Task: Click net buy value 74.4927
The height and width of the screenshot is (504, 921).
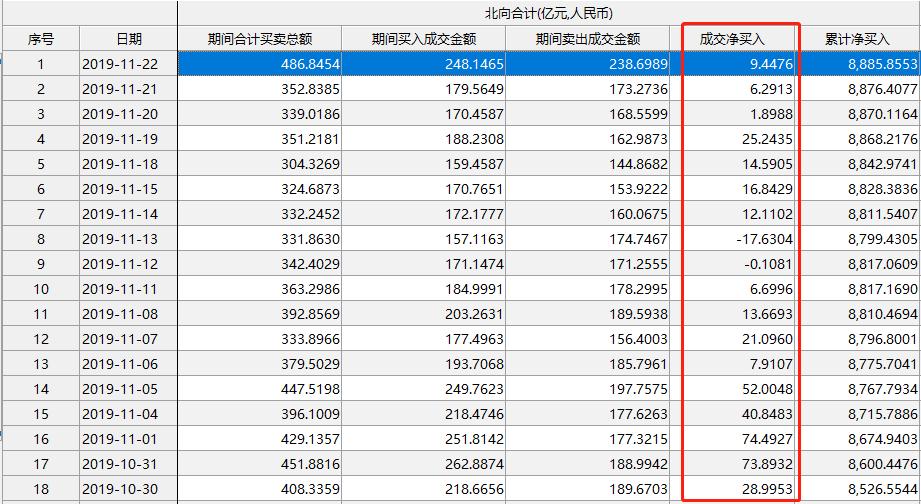Action: [732, 438]
